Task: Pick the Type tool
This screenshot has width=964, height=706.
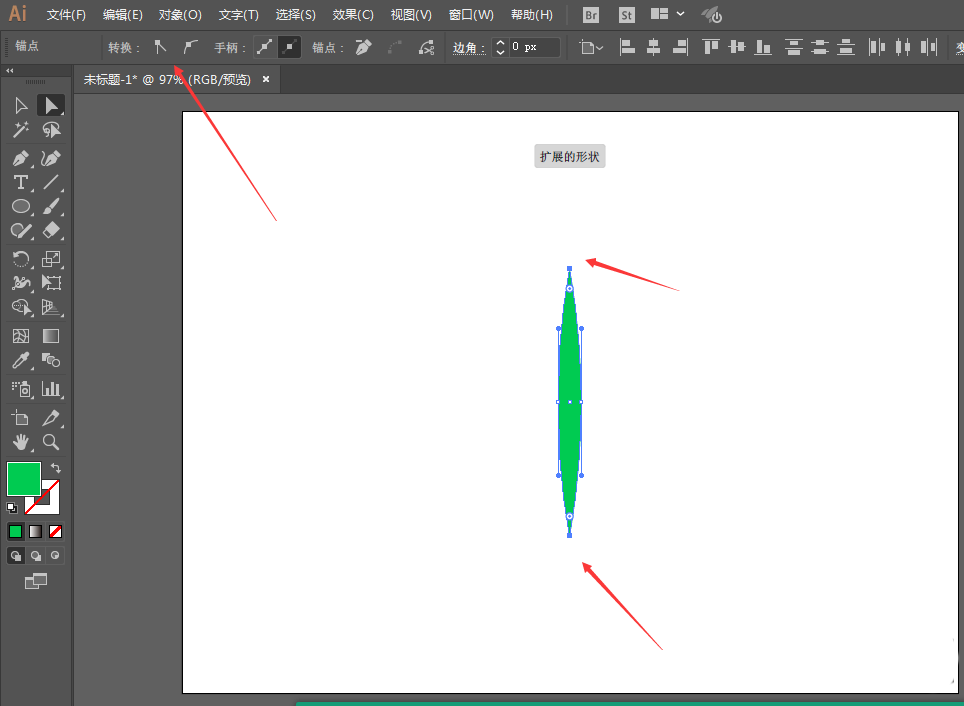Action: (21, 183)
